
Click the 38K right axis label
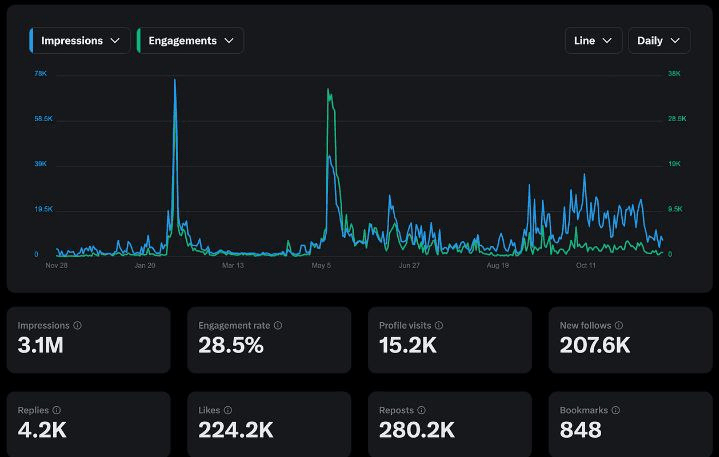674,73
